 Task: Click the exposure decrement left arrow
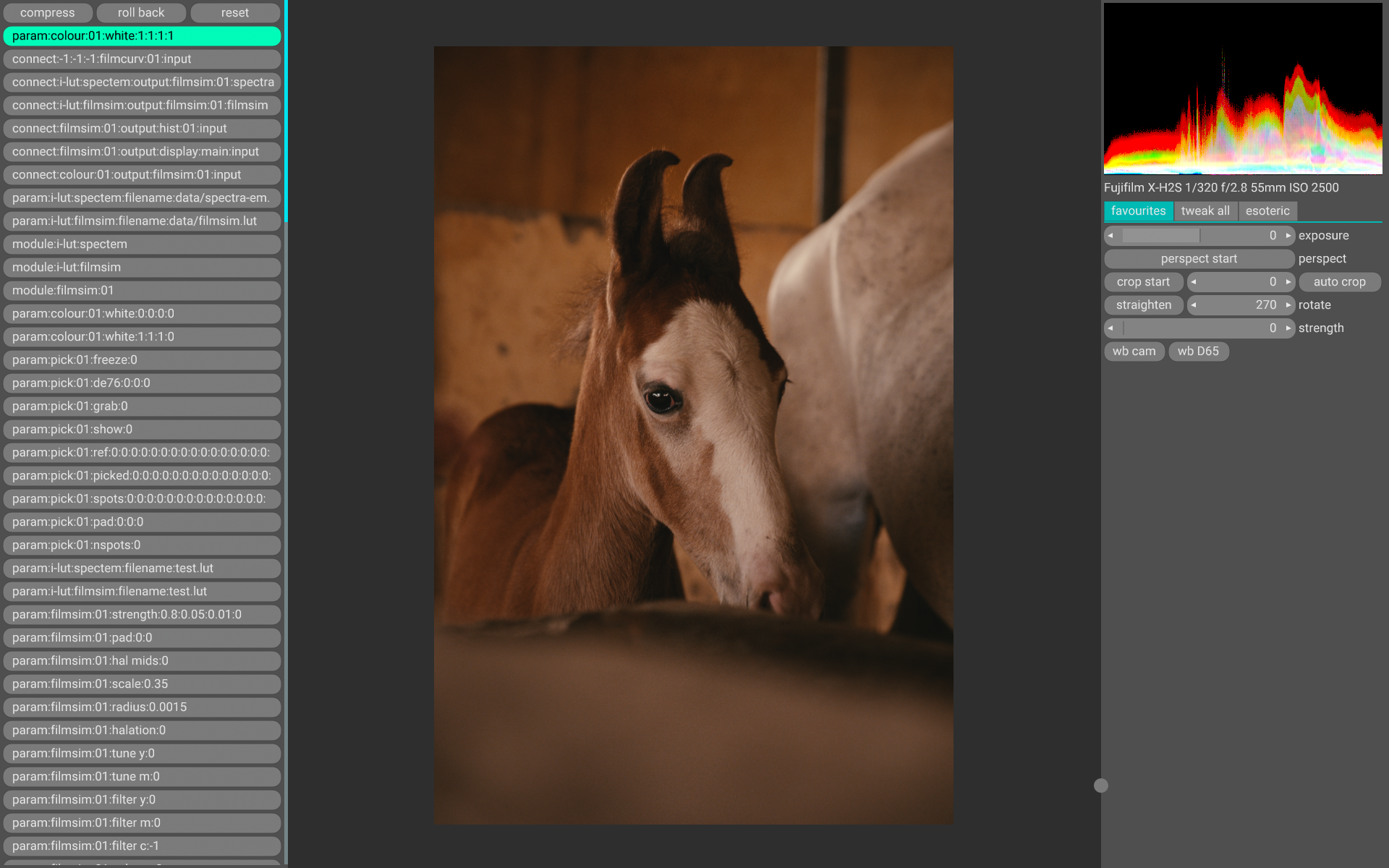1110,236
